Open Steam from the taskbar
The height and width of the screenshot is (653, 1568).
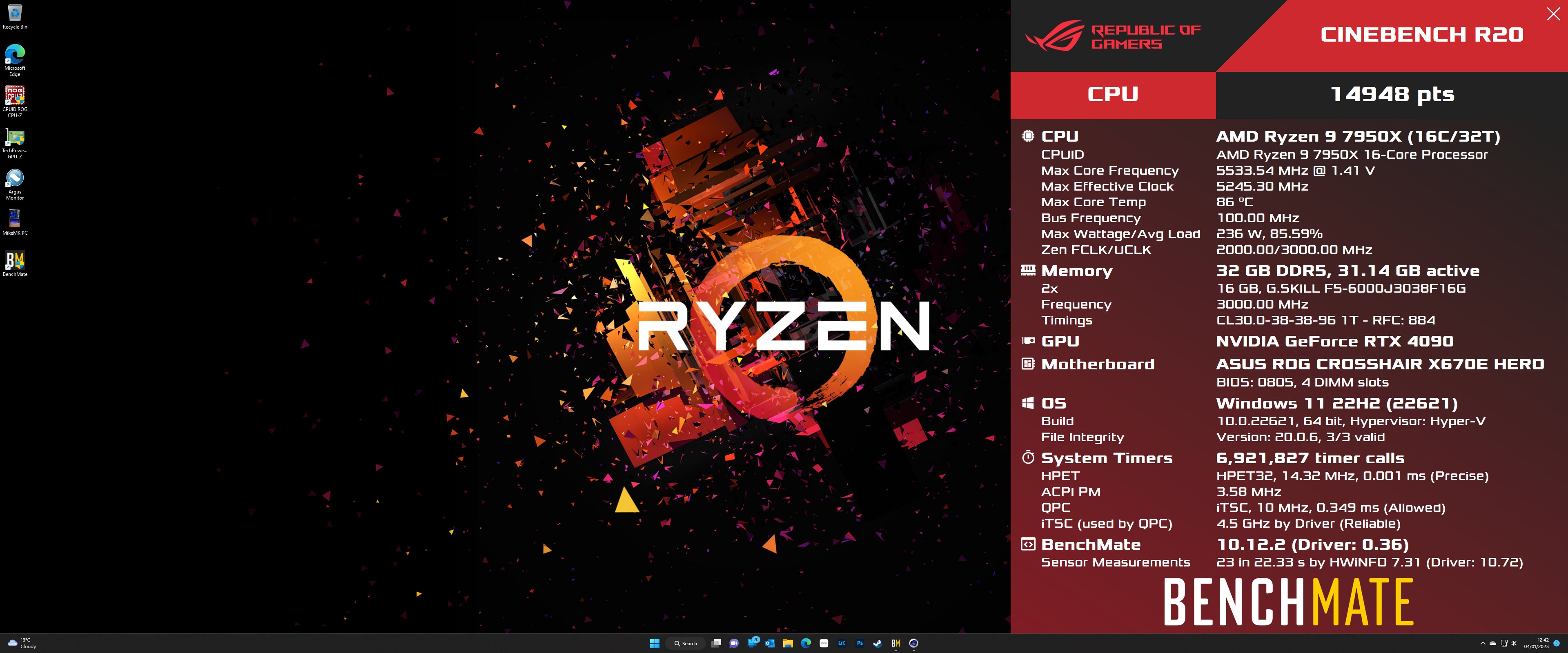point(878,643)
